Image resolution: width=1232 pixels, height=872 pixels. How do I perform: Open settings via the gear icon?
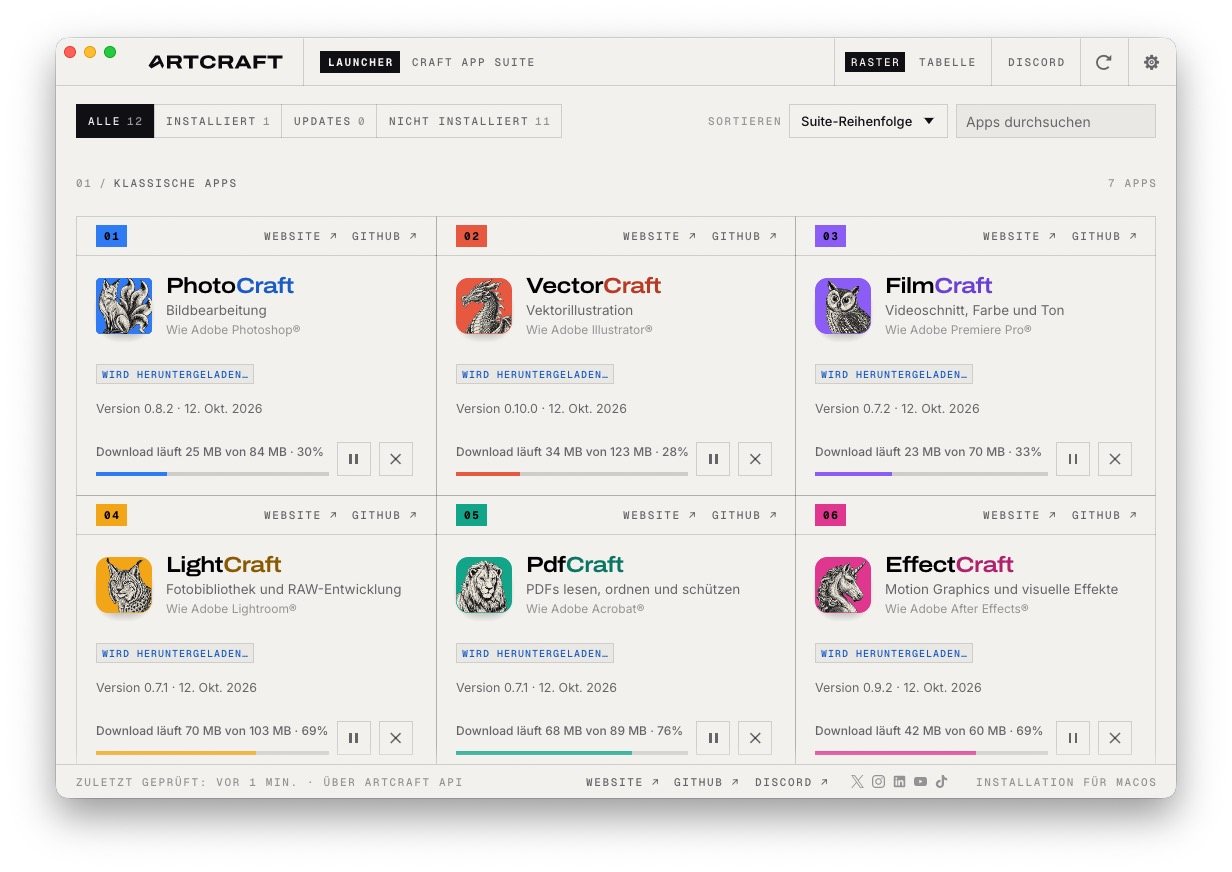coord(1152,62)
